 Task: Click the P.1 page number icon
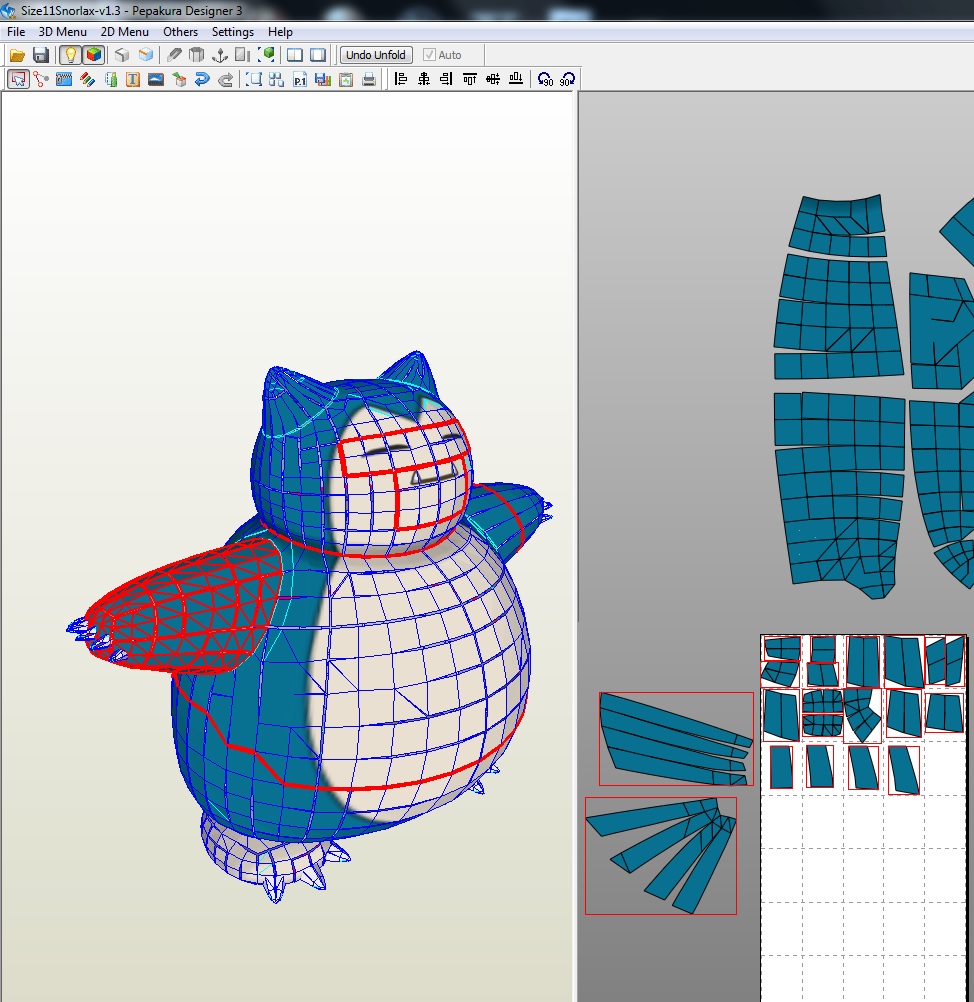click(300, 79)
